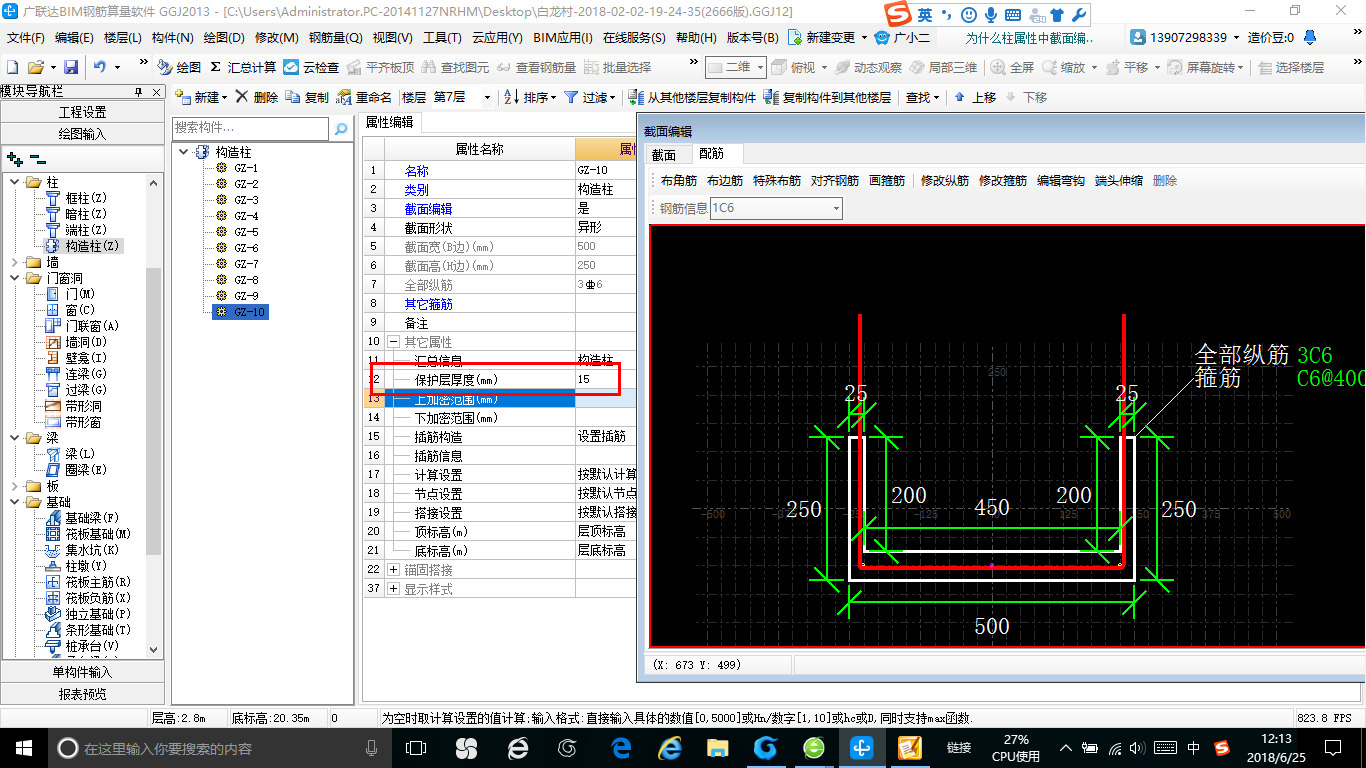Click the 工程设置 panel button
The height and width of the screenshot is (768, 1366).
click(x=82, y=112)
